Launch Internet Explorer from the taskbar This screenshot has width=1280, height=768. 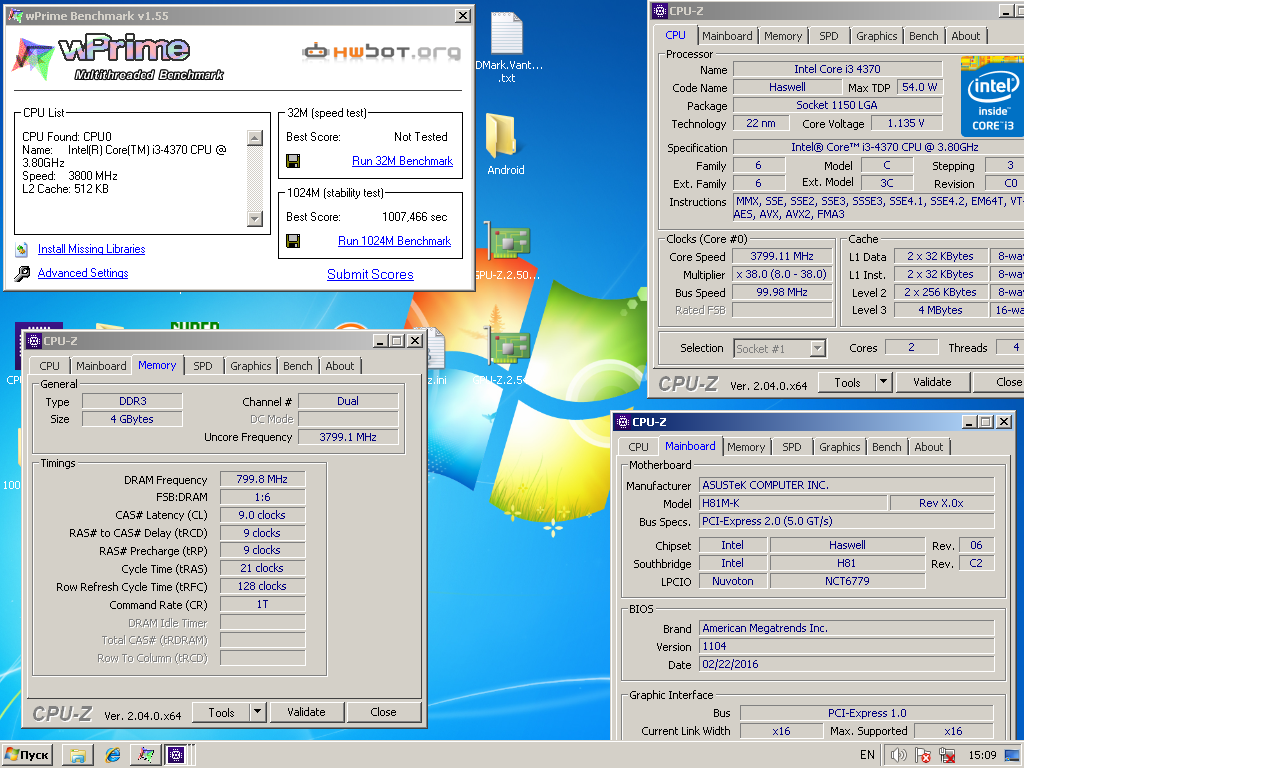112,755
